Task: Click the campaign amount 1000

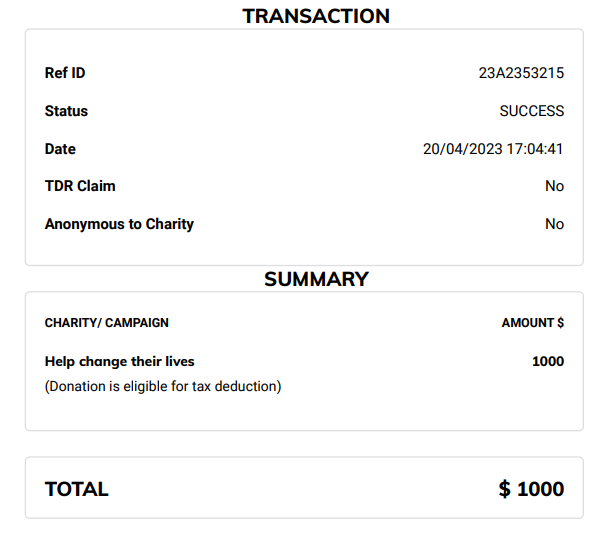Action: 547,361
